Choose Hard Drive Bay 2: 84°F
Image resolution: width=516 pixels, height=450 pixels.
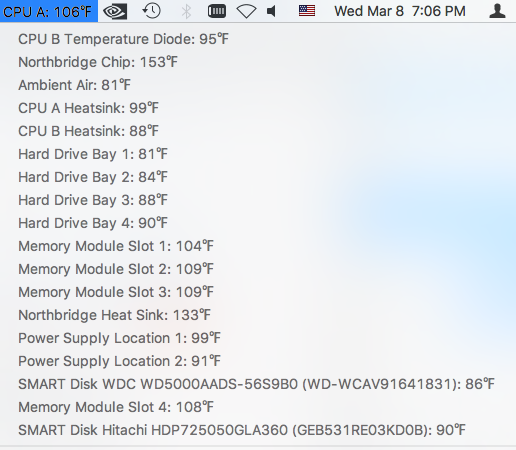pos(258,177)
